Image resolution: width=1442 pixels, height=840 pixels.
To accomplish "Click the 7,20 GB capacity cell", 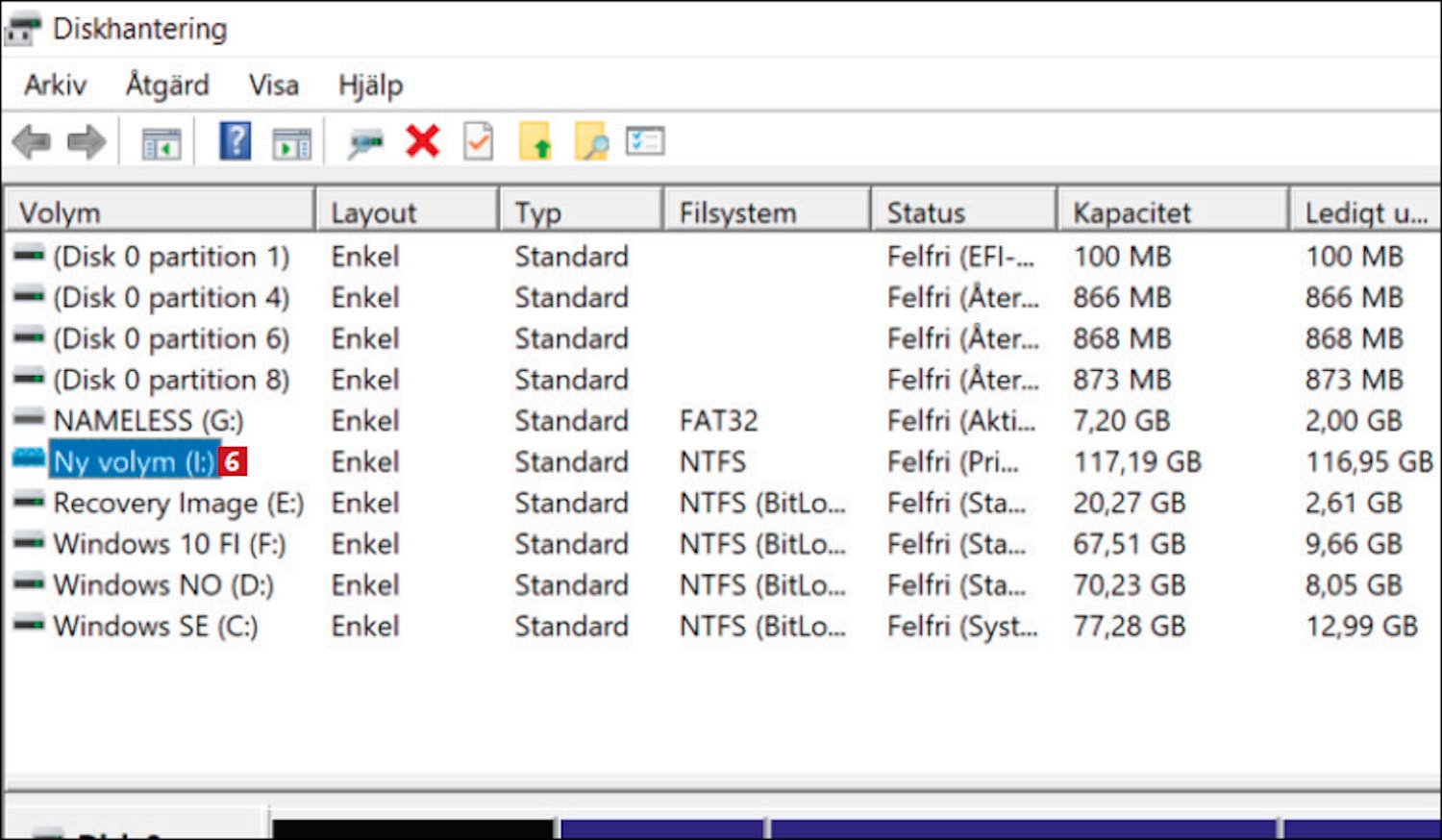I will click(x=1120, y=421).
